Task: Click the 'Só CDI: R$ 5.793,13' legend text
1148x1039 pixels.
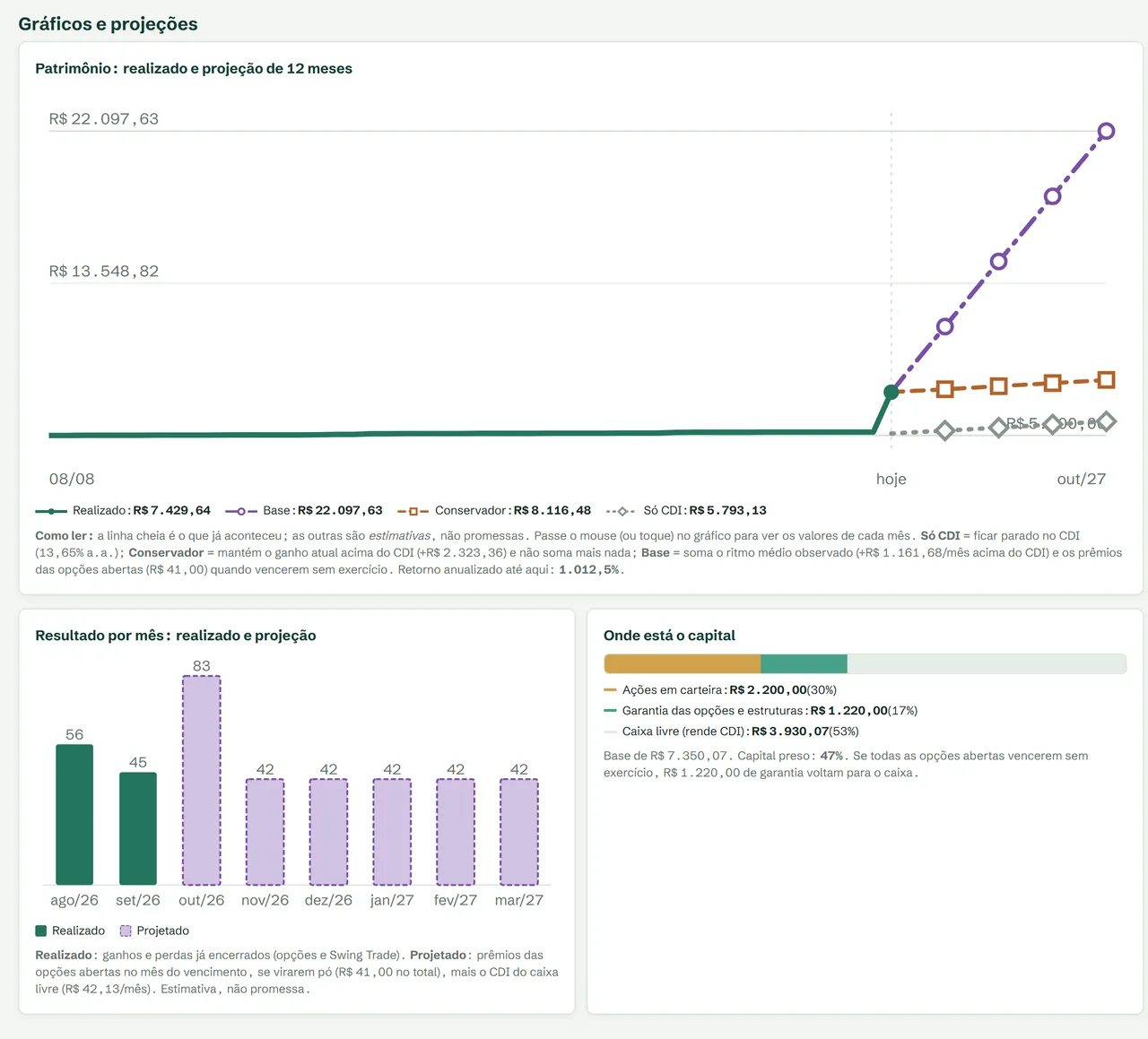Action: click(705, 511)
